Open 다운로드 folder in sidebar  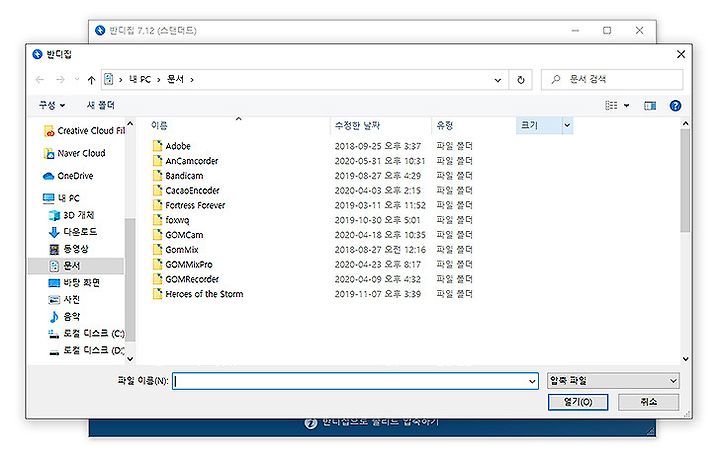[x=73, y=232]
